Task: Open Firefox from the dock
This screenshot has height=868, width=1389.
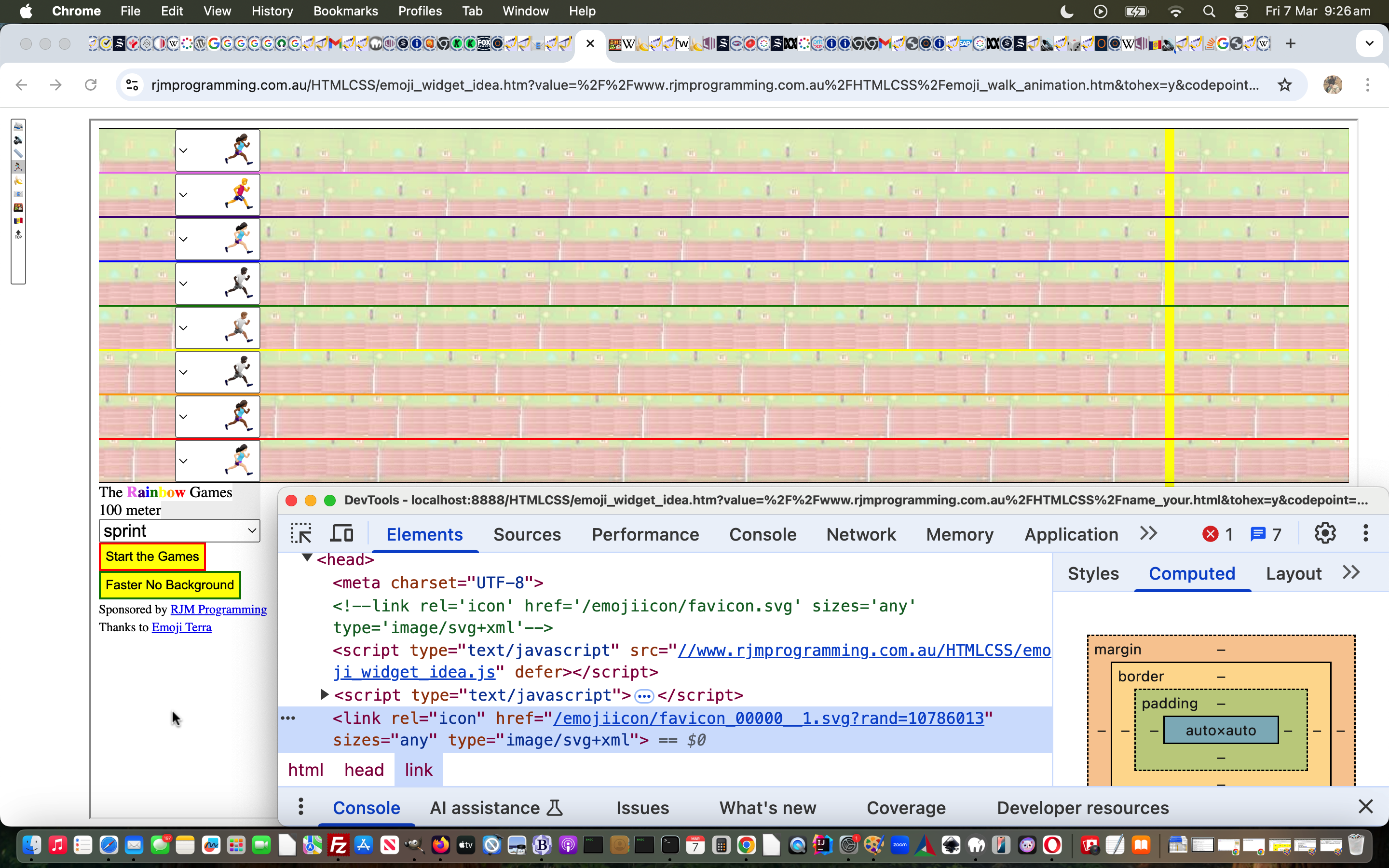Action: pos(440,845)
